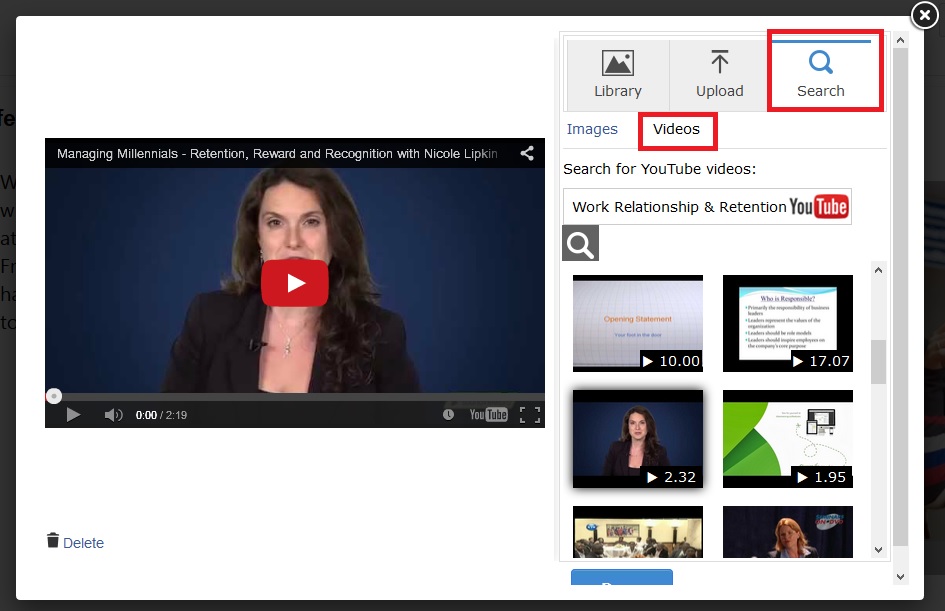
Task: Click the small play icon in player controls
Action: 73,414
